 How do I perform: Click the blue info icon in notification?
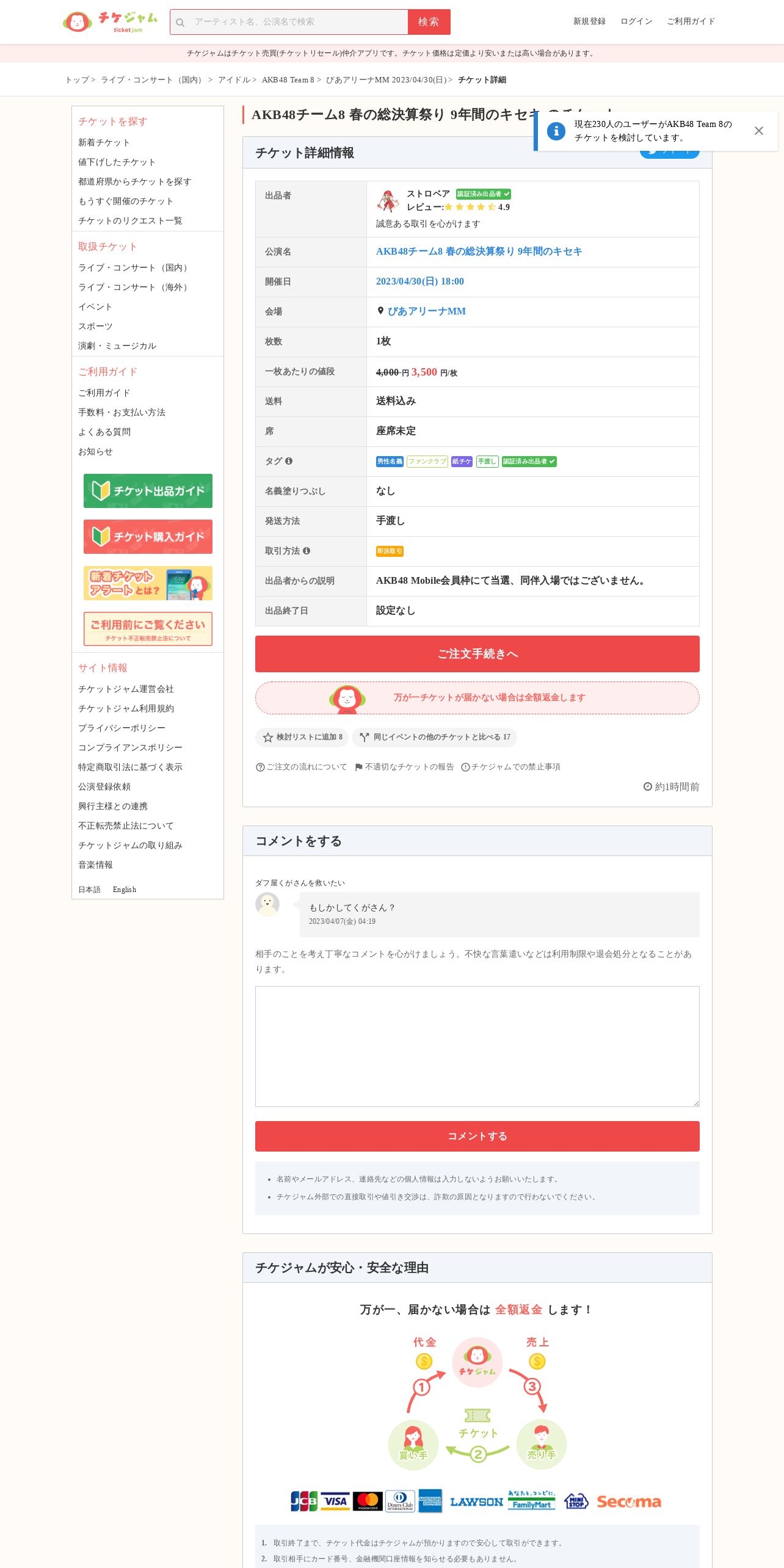pos(556,131)
